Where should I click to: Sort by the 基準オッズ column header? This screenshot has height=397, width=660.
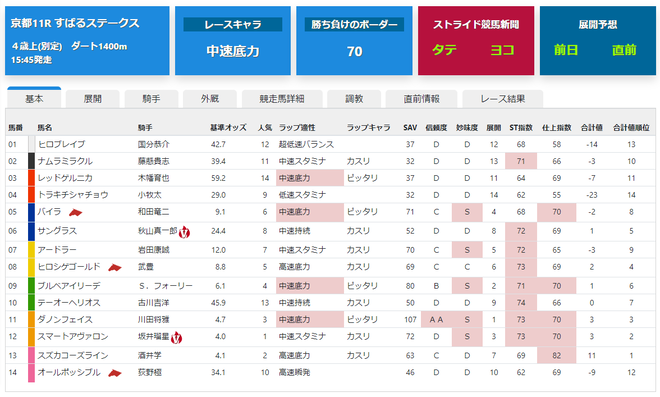(228, 128)
